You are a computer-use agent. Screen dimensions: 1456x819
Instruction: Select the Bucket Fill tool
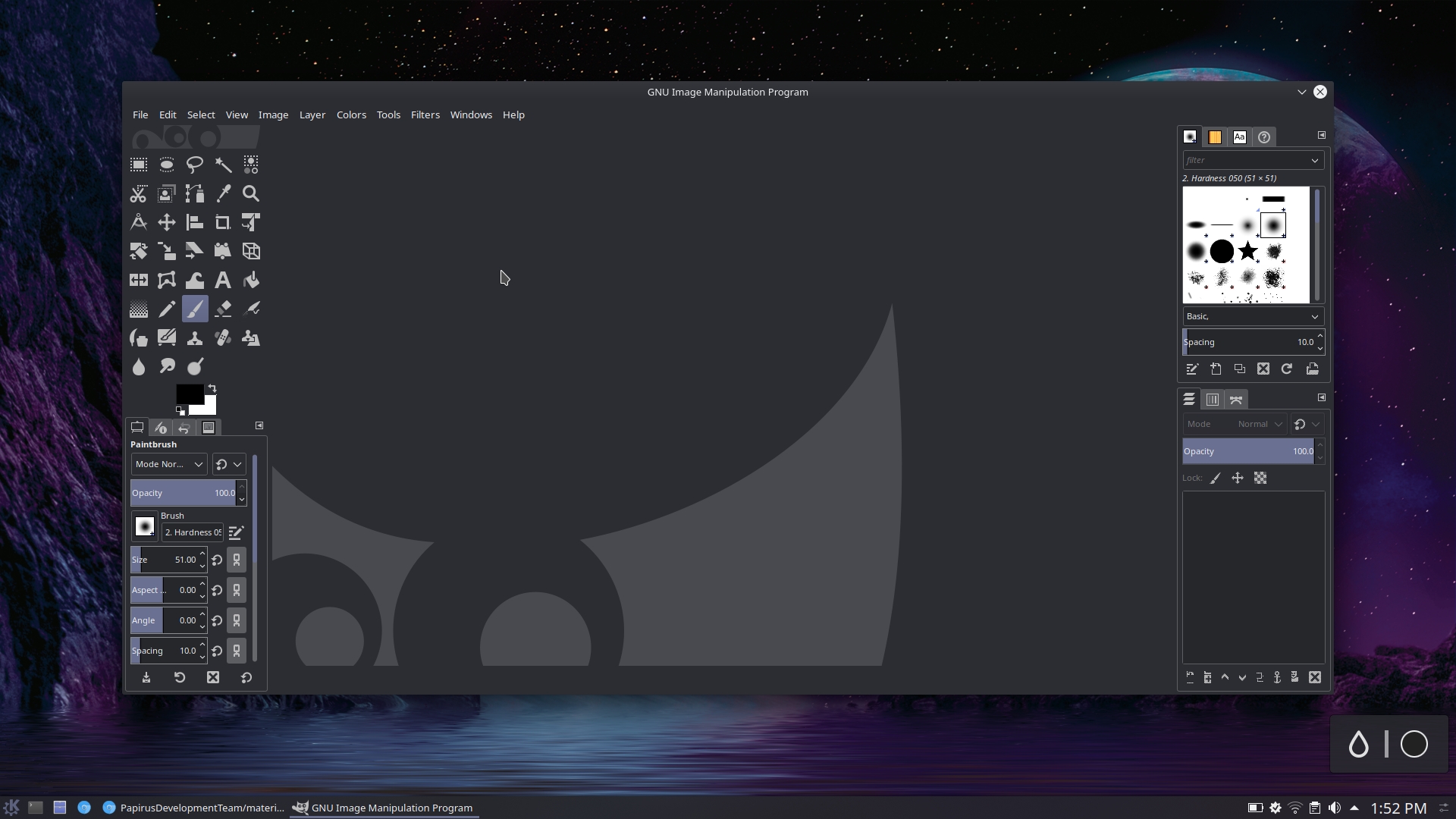pyautogui.click(x=251, y=280)
